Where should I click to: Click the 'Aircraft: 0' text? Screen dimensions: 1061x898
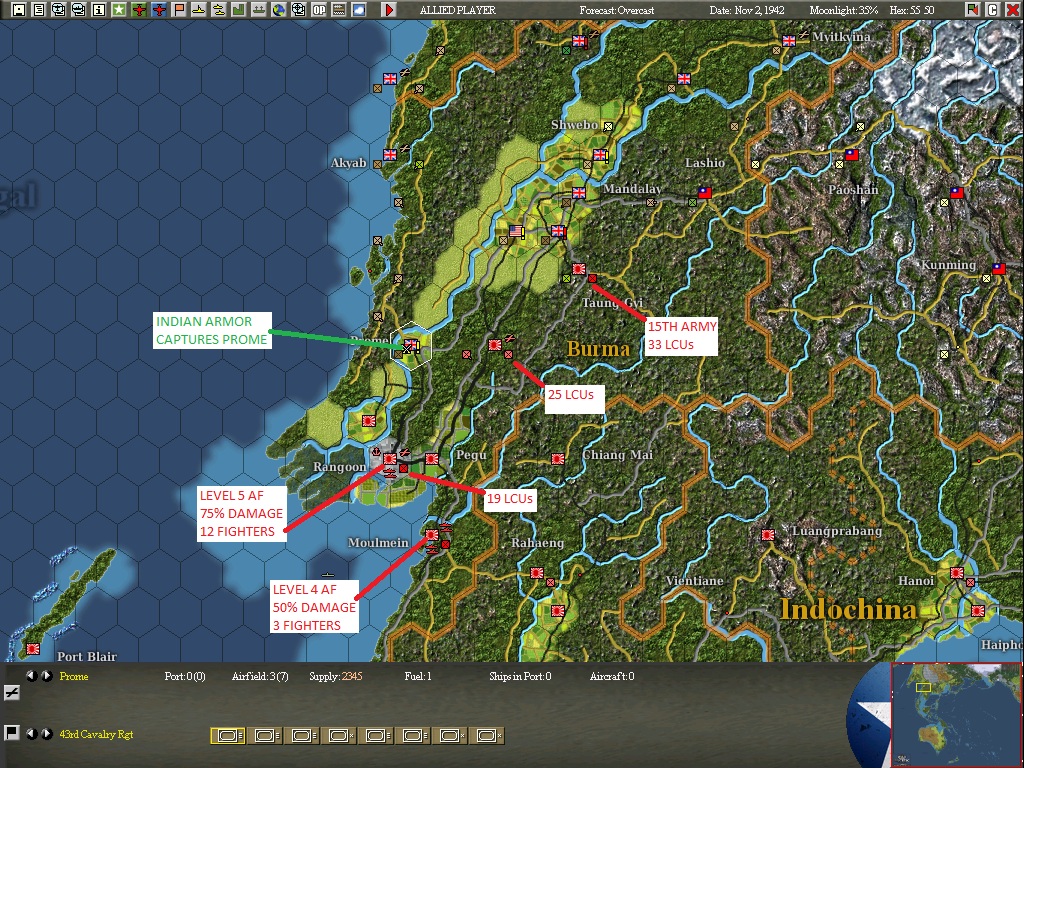[612, 676]
